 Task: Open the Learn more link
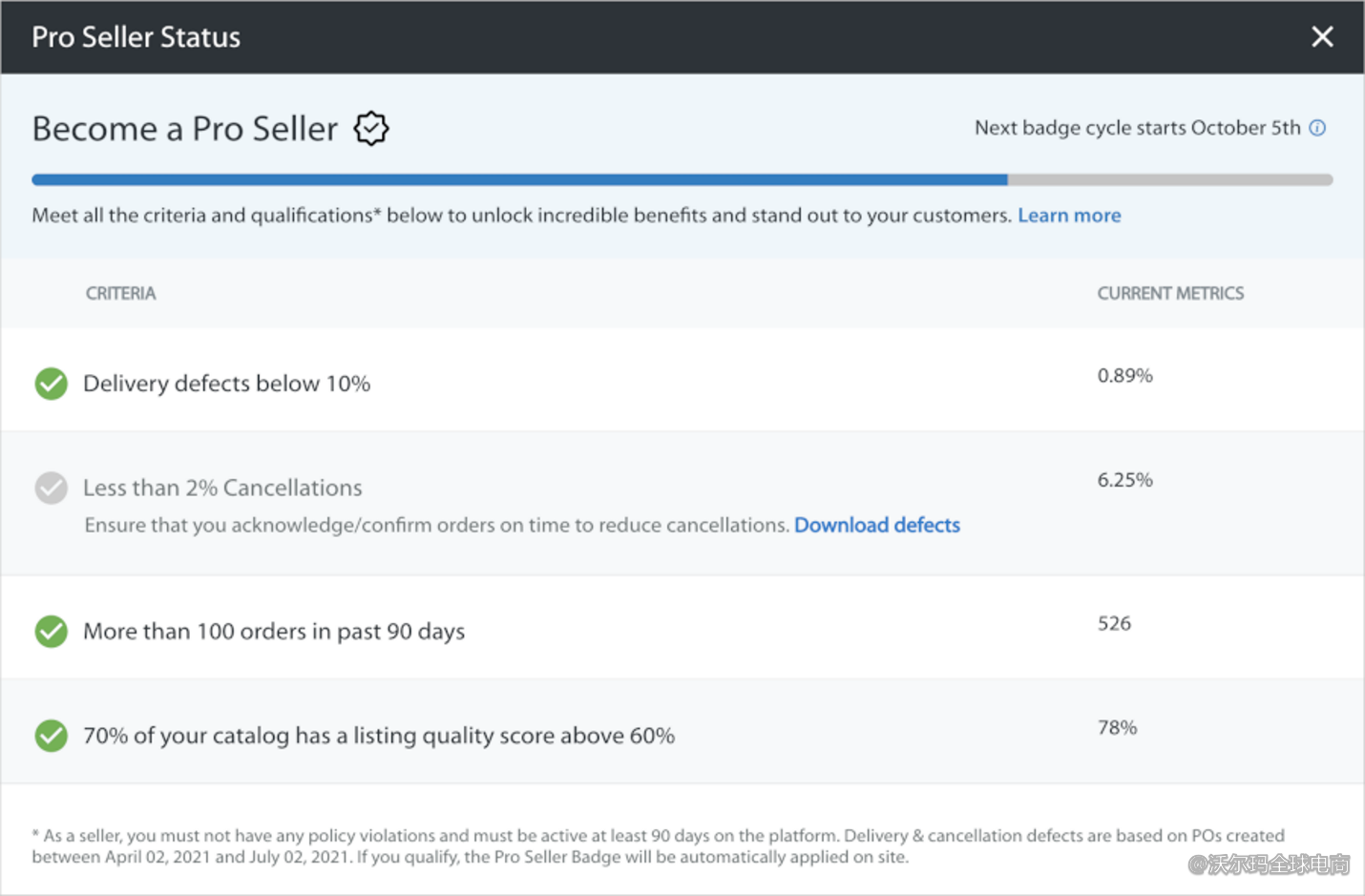[1068, 215]
